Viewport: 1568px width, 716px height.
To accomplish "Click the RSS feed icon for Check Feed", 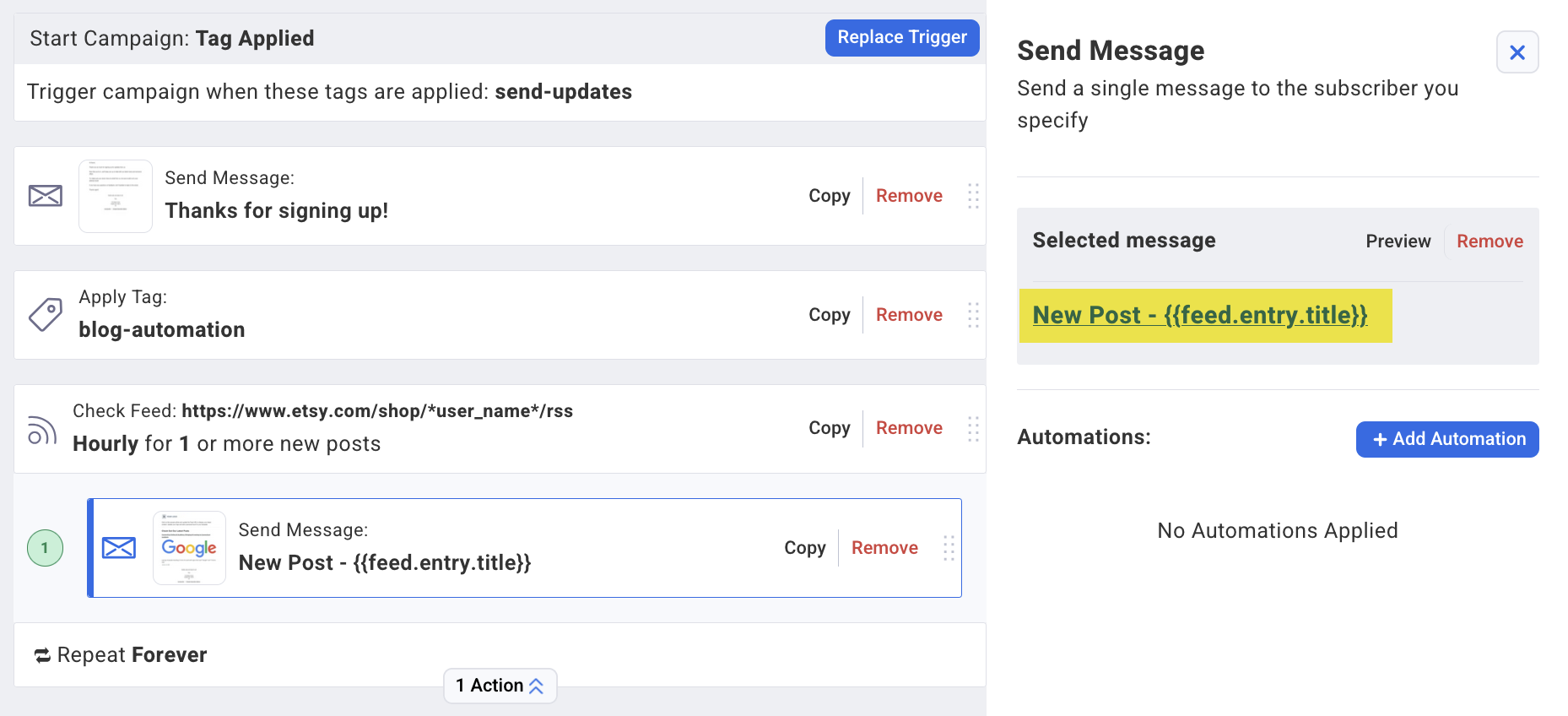I will point(42,430).
